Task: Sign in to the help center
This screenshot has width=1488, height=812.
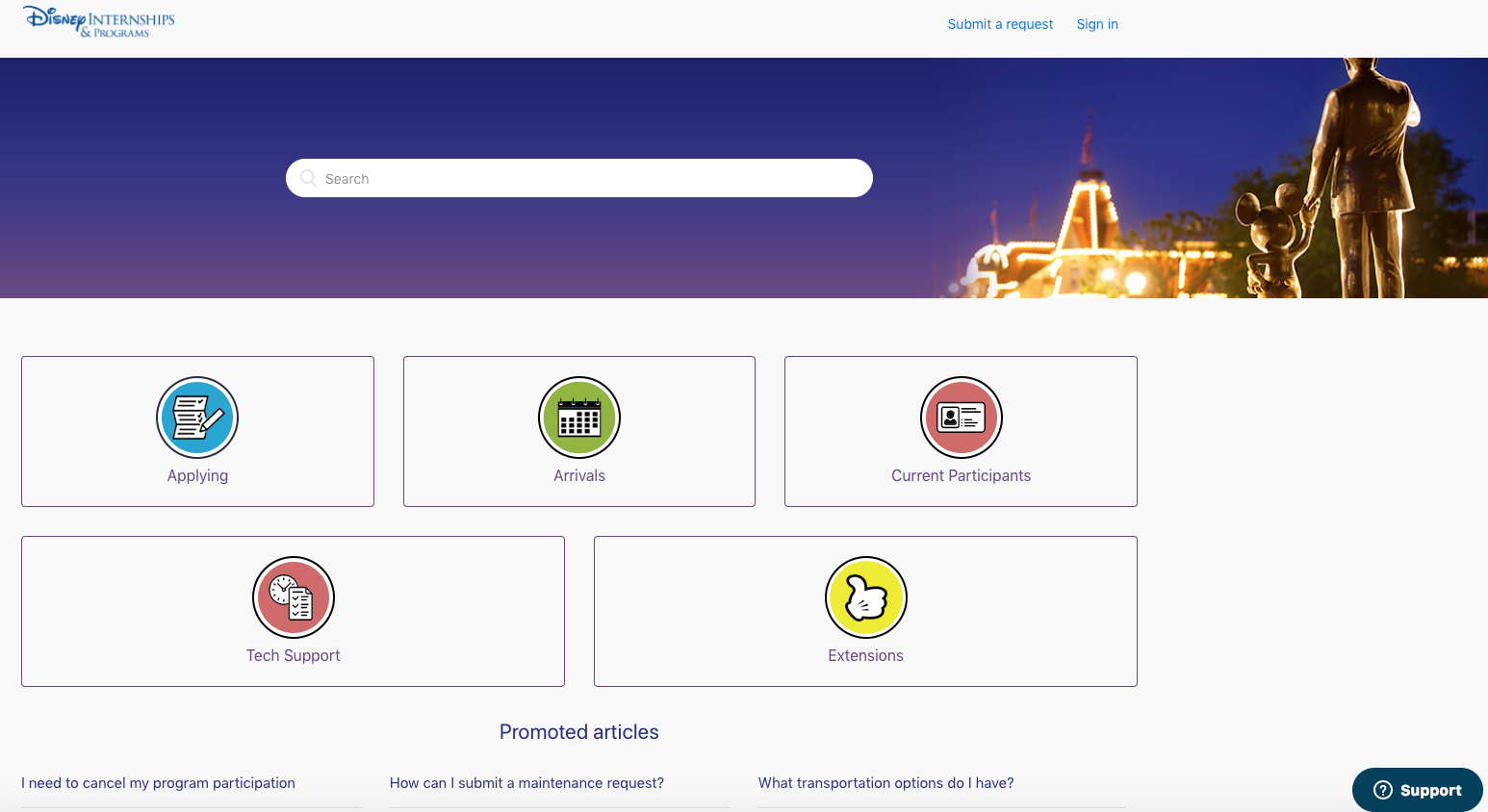Action: 1096,23
